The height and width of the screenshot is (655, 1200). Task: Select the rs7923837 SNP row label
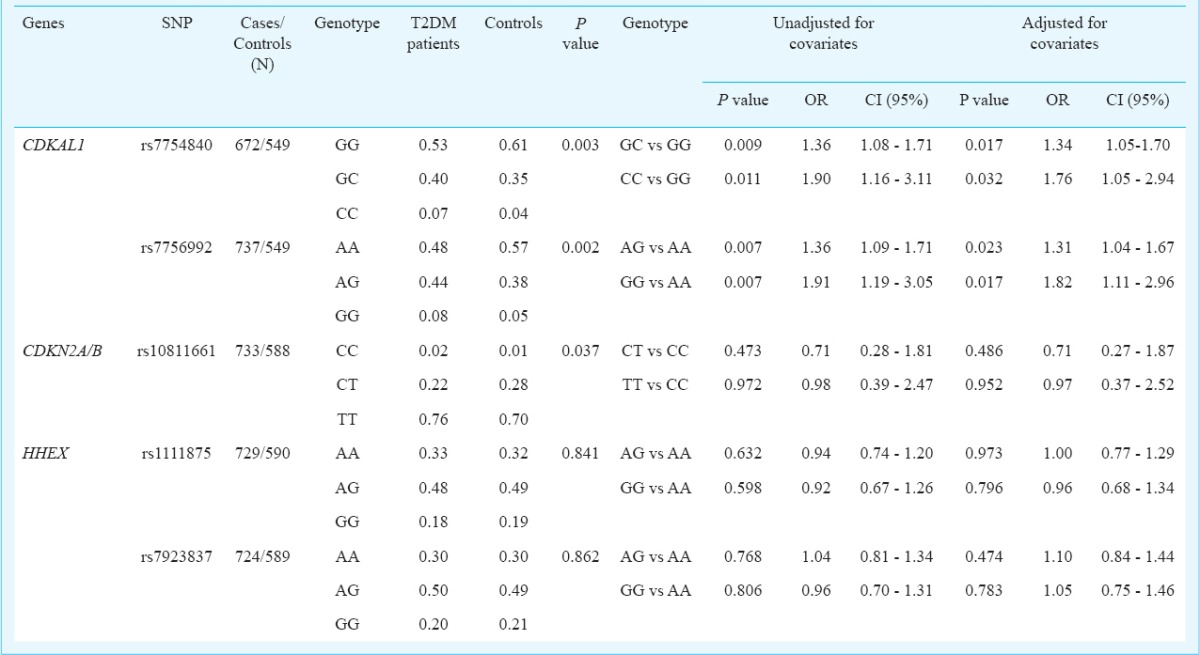point(176,556)
